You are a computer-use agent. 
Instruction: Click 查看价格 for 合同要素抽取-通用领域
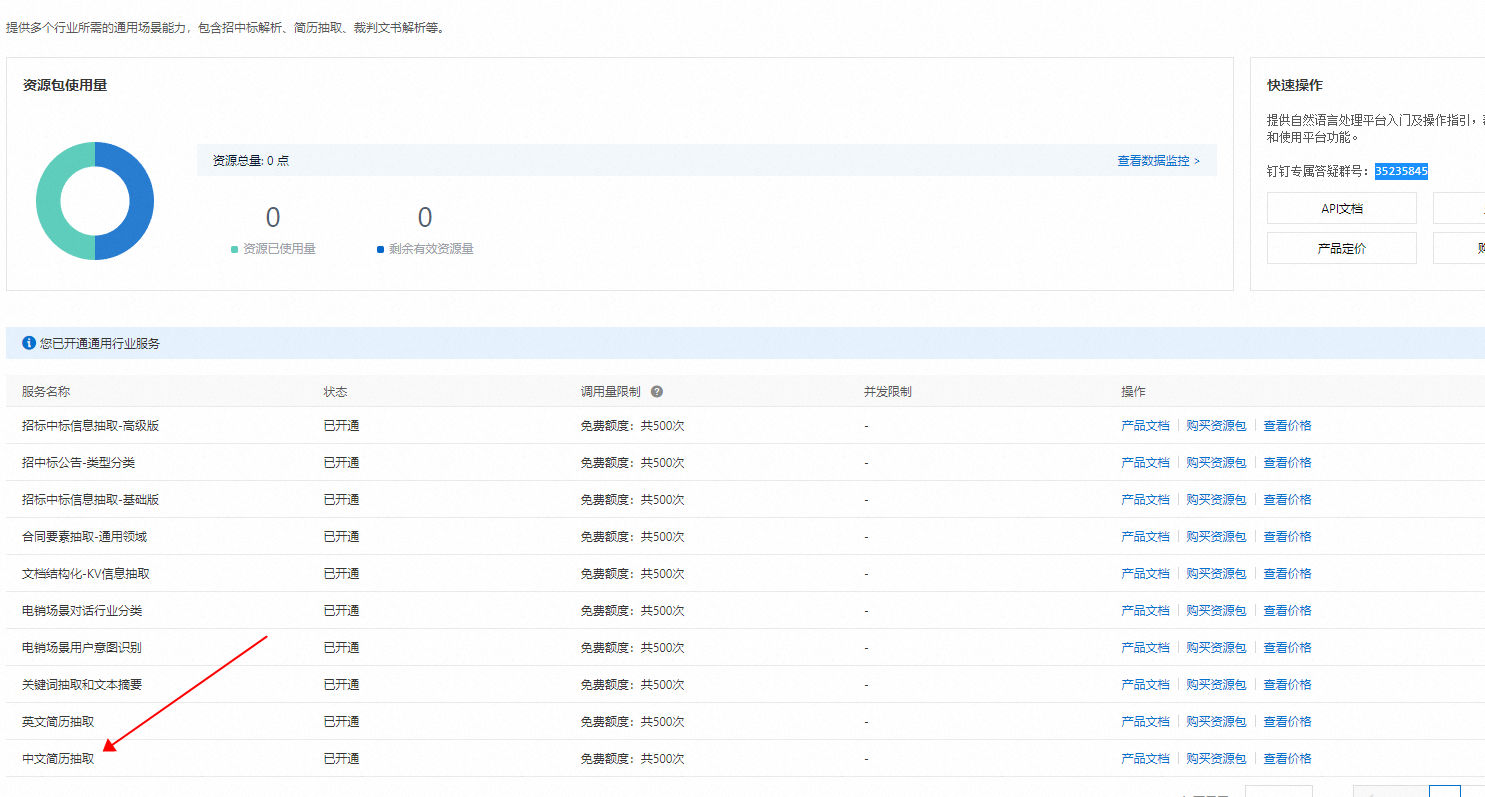1287,536
